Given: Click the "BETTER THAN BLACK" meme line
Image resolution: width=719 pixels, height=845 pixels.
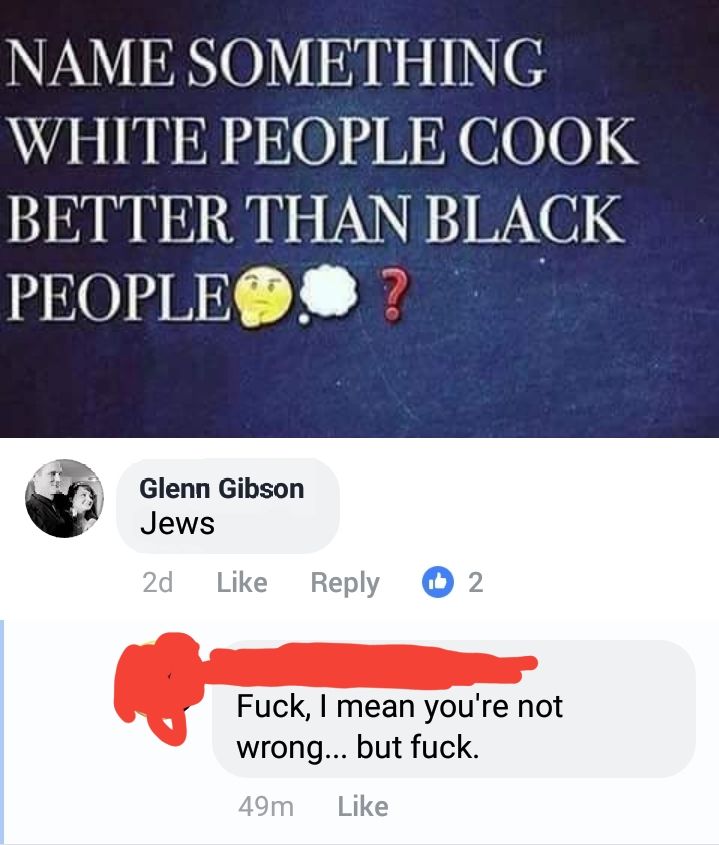Looking at the screenshot, I should coord(315,219).
